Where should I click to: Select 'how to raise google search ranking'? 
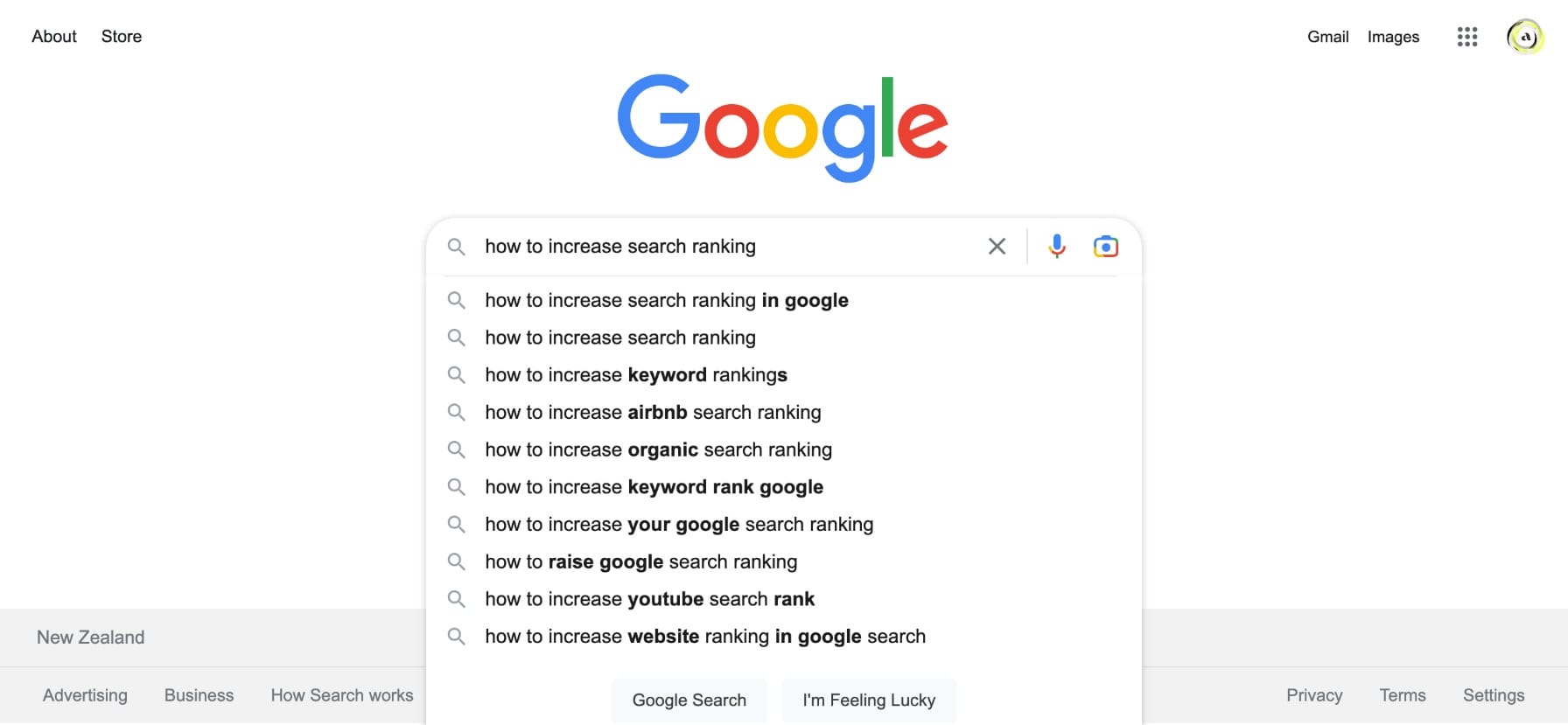[784, 561]
